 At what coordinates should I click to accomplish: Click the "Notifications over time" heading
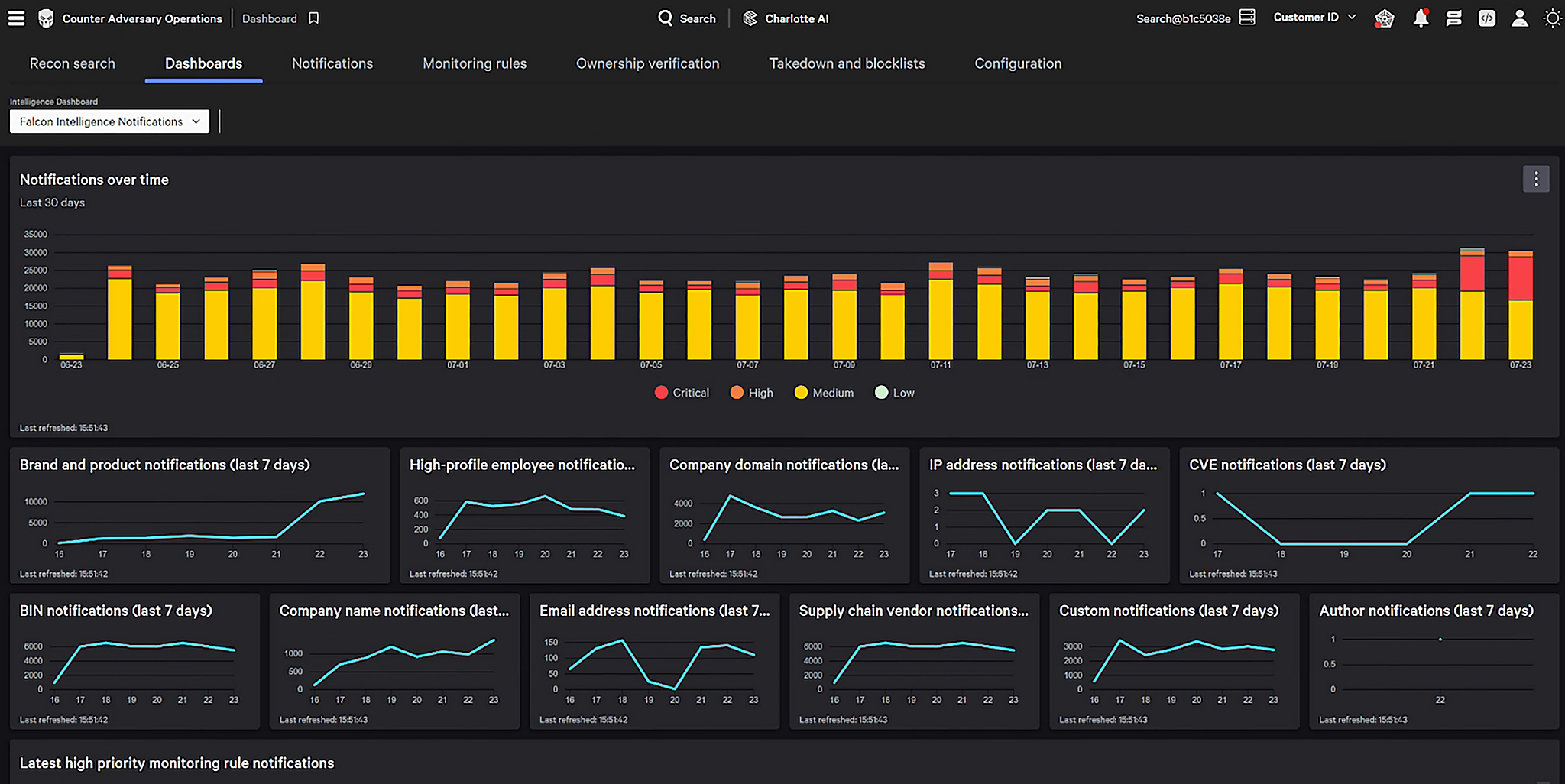pos(94,180)
